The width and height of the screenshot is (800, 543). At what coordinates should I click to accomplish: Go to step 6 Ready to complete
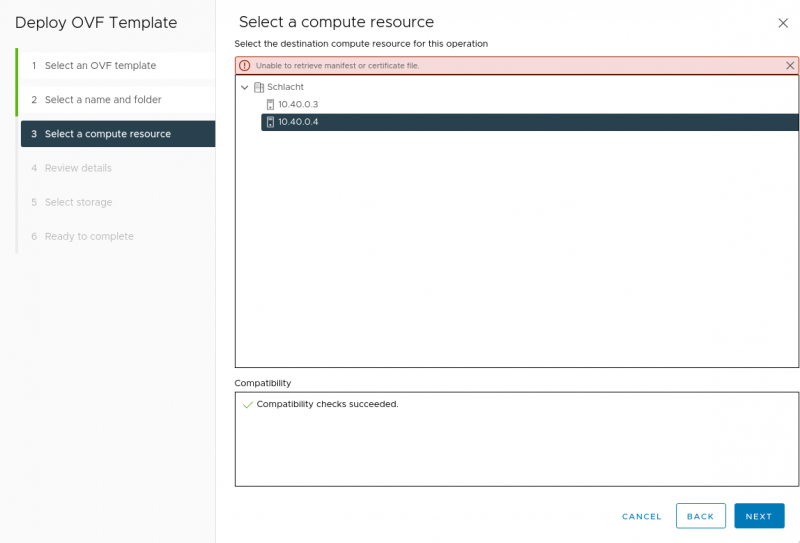point(88,236)
